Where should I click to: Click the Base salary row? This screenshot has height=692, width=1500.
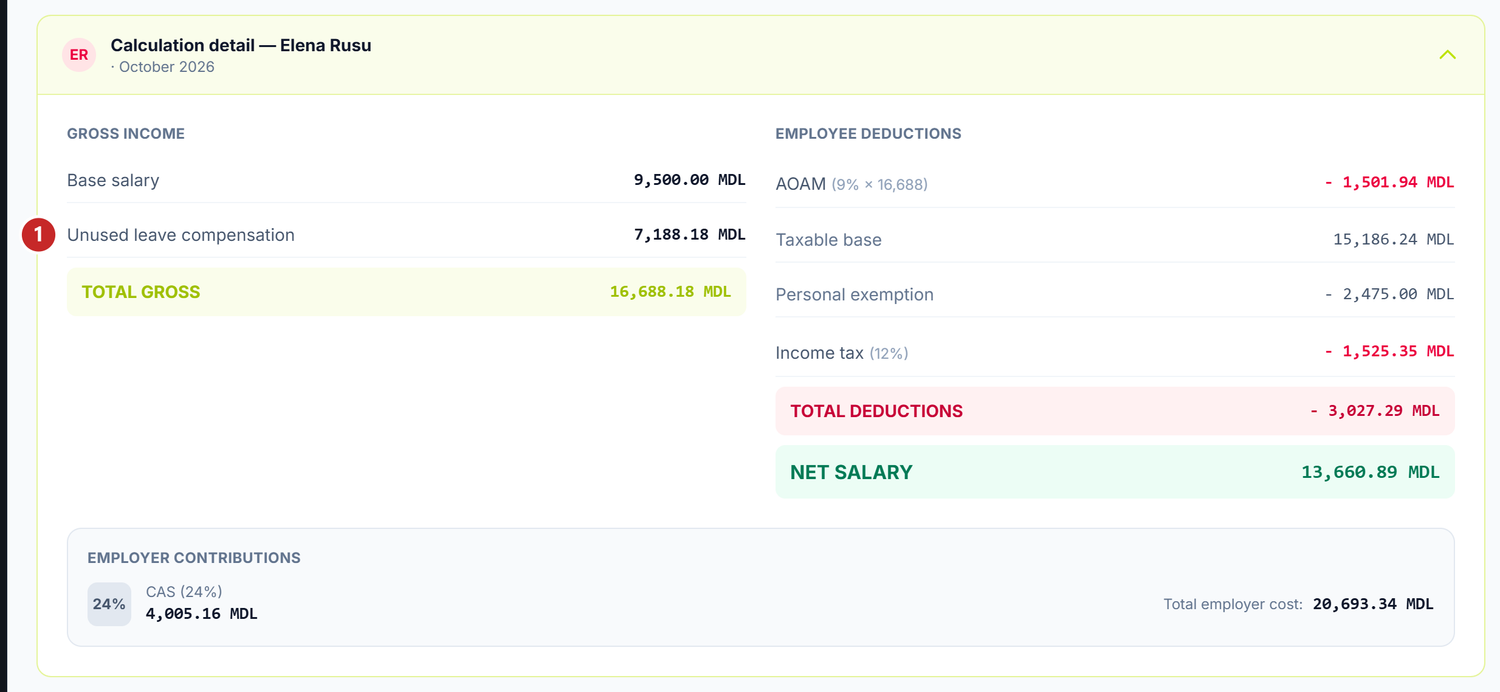[406, 180]
